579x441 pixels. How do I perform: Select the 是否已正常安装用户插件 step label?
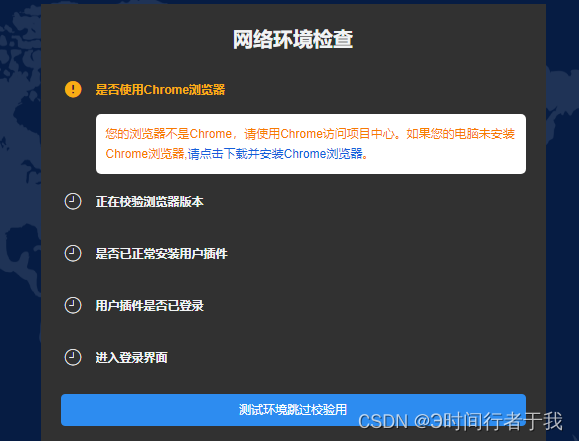click(161, 253)
